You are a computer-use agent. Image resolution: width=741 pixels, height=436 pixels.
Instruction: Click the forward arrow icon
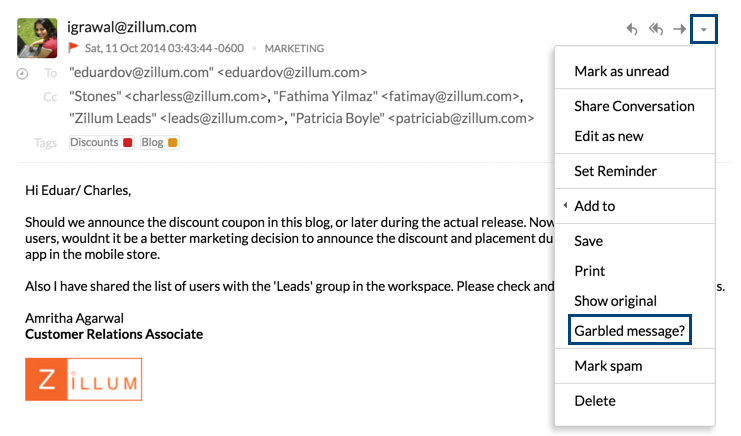click(680, 29)
